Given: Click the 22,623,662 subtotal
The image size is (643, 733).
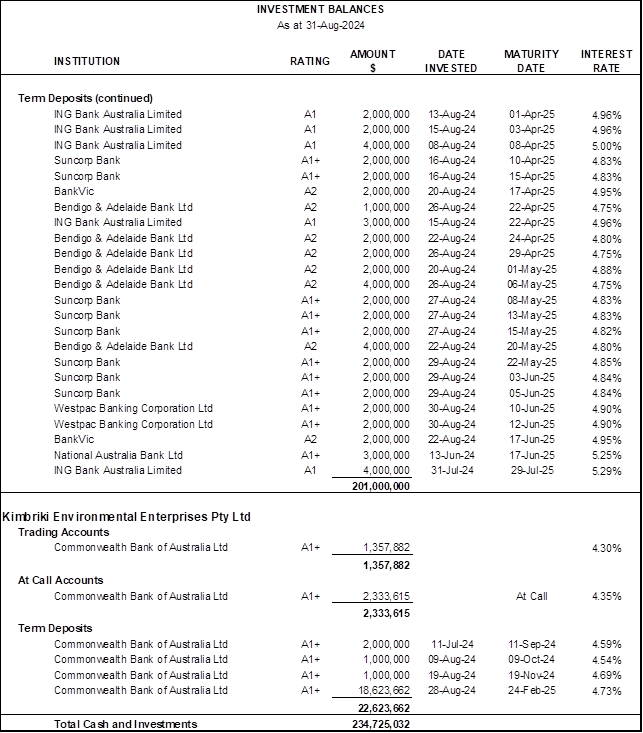Looking at the screenshot, I should click(384, 708).
